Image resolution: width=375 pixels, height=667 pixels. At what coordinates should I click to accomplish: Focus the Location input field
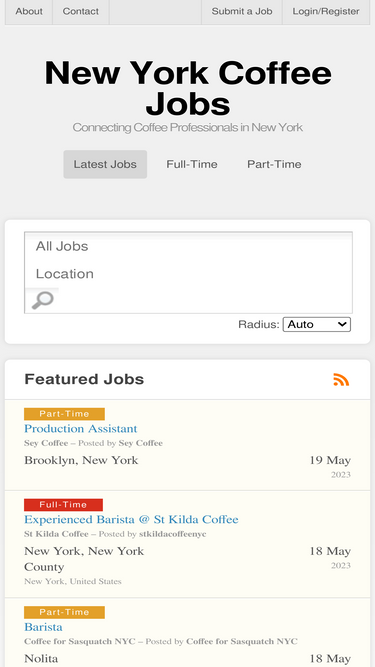188,274
